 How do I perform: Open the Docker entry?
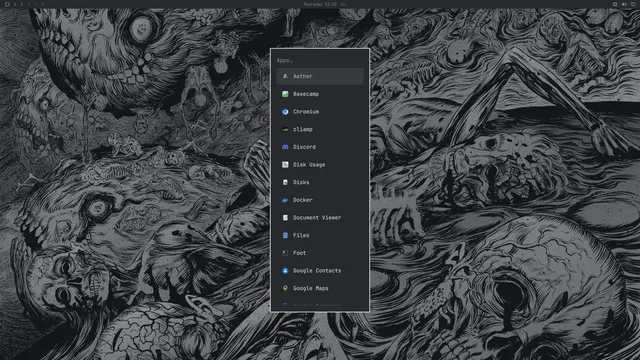coord(320,200)
